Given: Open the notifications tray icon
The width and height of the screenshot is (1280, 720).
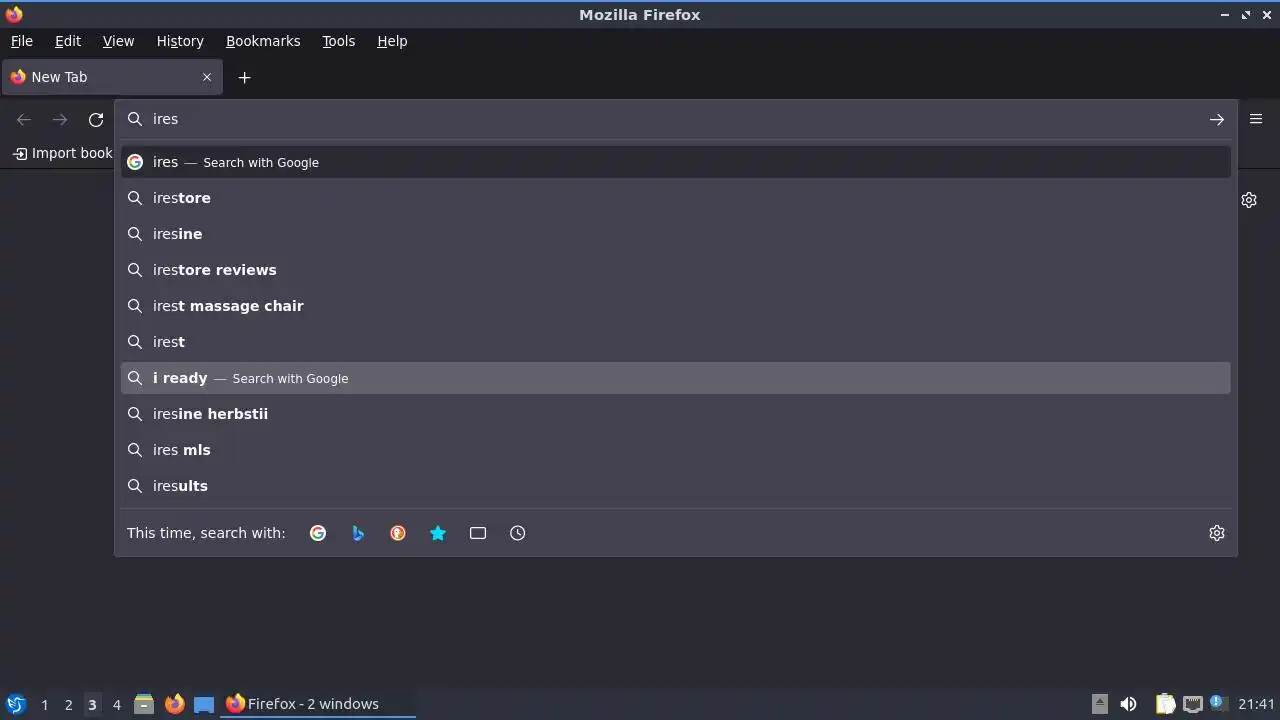Looking at the screenshot, I should click(x=1217, y=703).
